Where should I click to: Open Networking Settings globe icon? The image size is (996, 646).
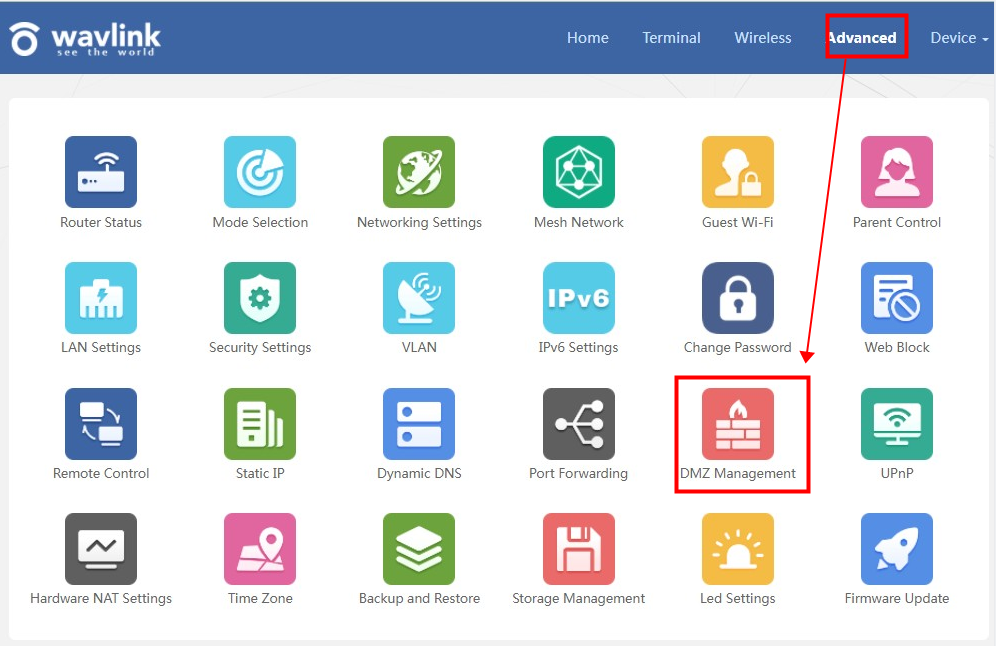[x=419, y=172]
